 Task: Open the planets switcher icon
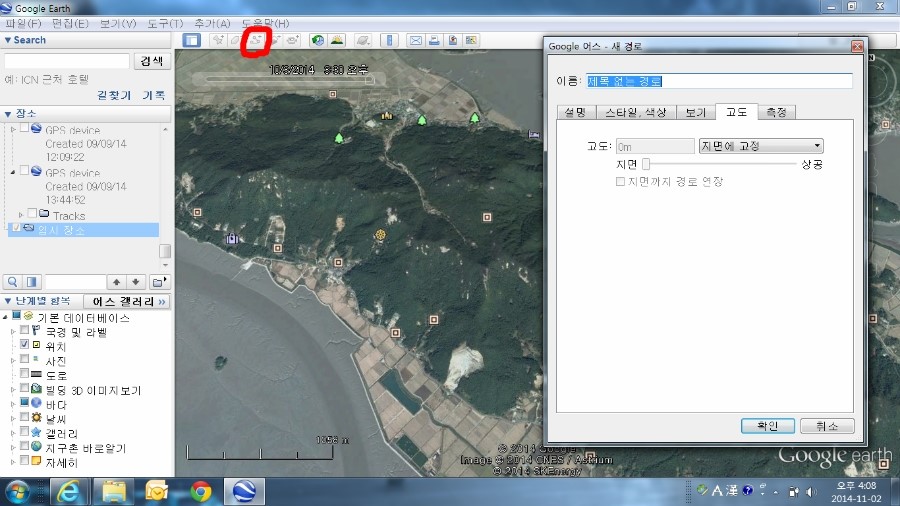(363, 40)
